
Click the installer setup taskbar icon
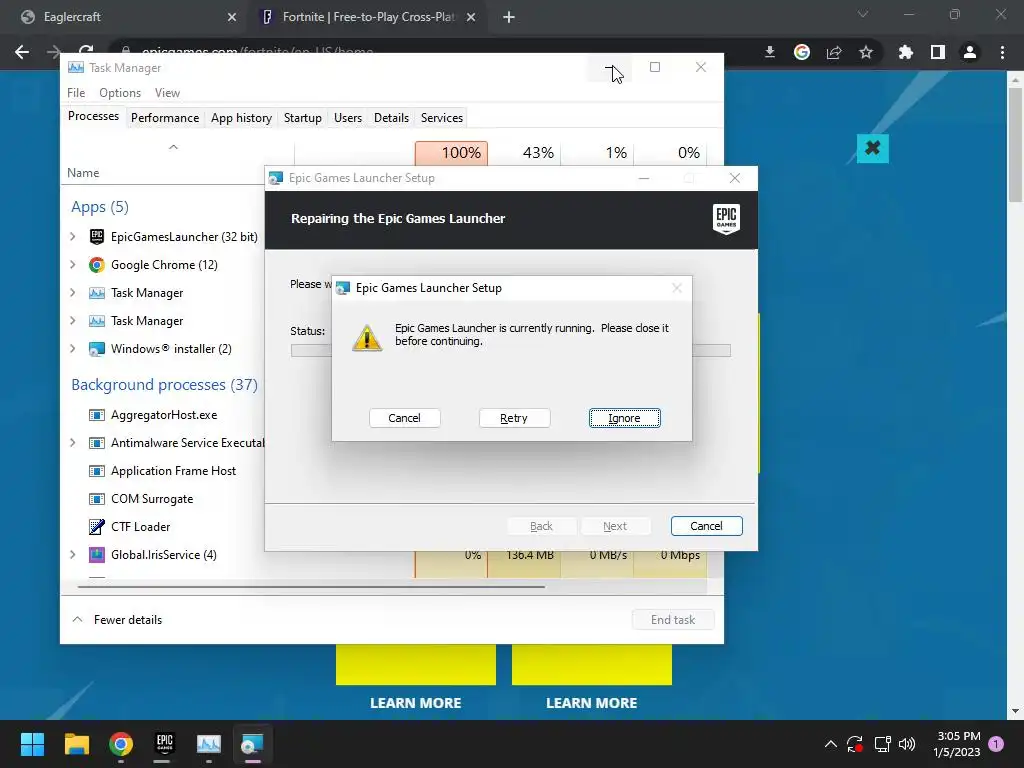click(252, 744)
